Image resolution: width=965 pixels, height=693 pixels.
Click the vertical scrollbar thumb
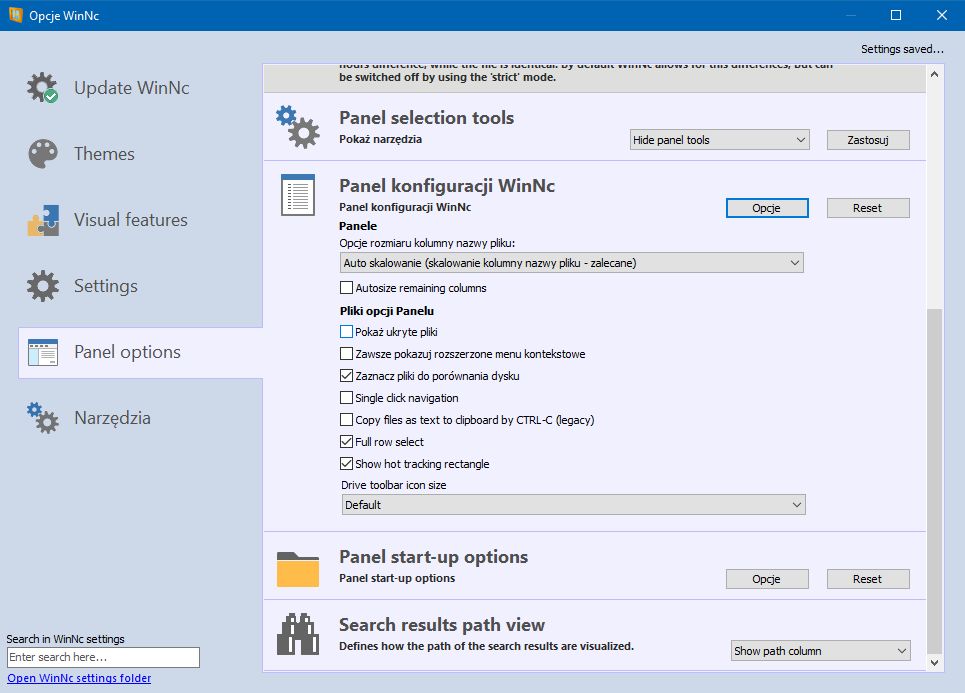934,480
